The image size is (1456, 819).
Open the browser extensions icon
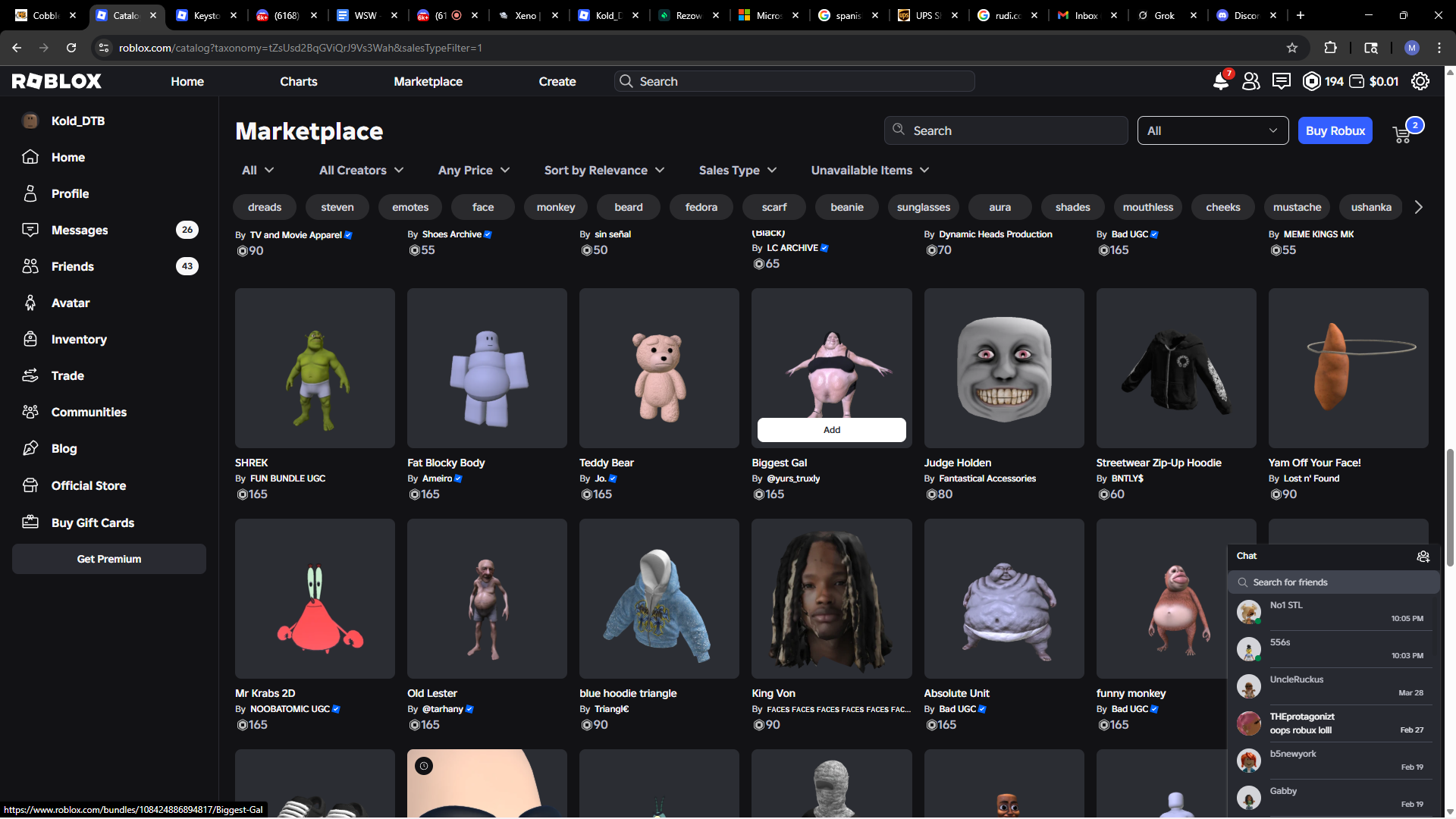[1330, 48]
